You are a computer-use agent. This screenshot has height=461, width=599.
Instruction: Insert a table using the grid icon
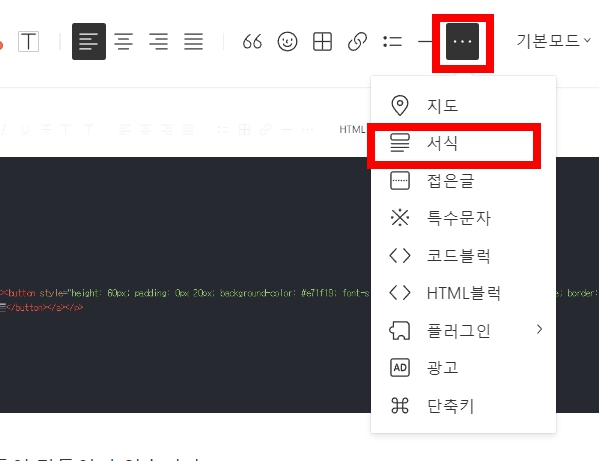point(322,41)
